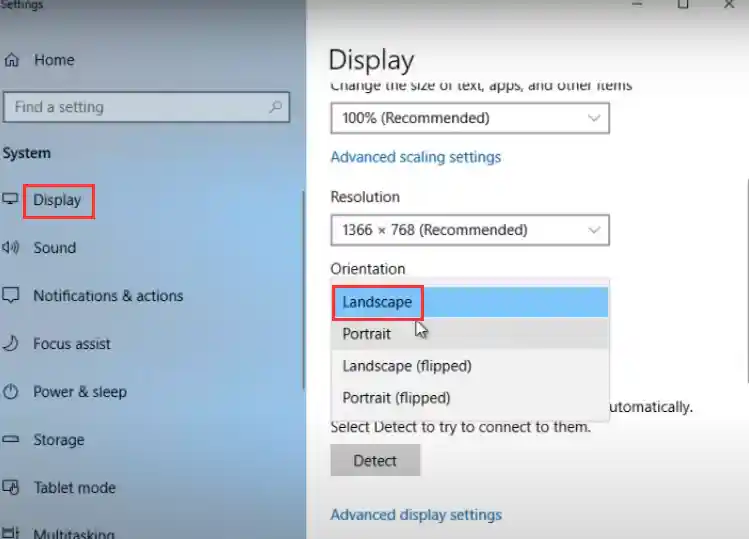Click the Notifications & actions icon
749x539 pixels.
(x=11, y=296)
